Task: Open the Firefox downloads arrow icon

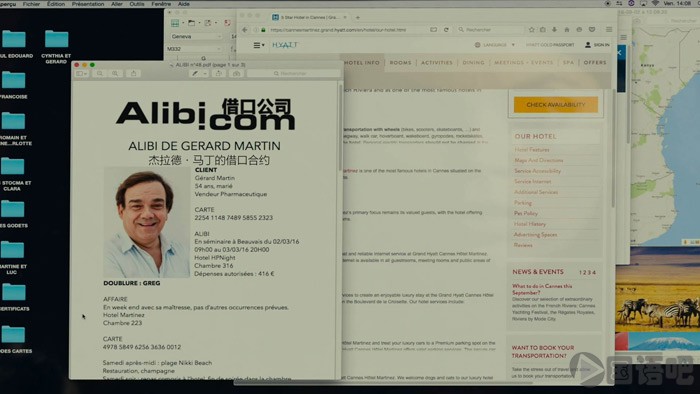Action: (554, 30)
